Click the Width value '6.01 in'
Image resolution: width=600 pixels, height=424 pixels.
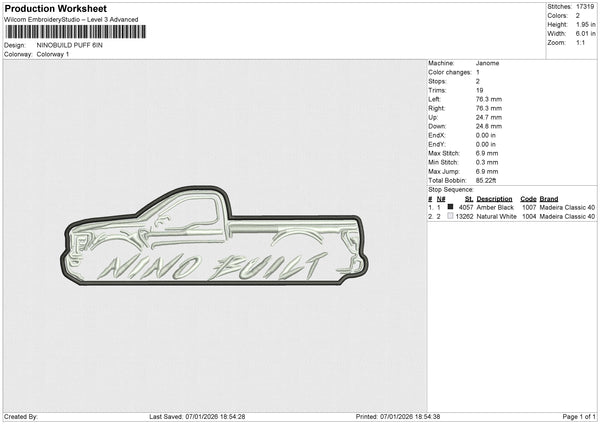[x=586, y=34]
